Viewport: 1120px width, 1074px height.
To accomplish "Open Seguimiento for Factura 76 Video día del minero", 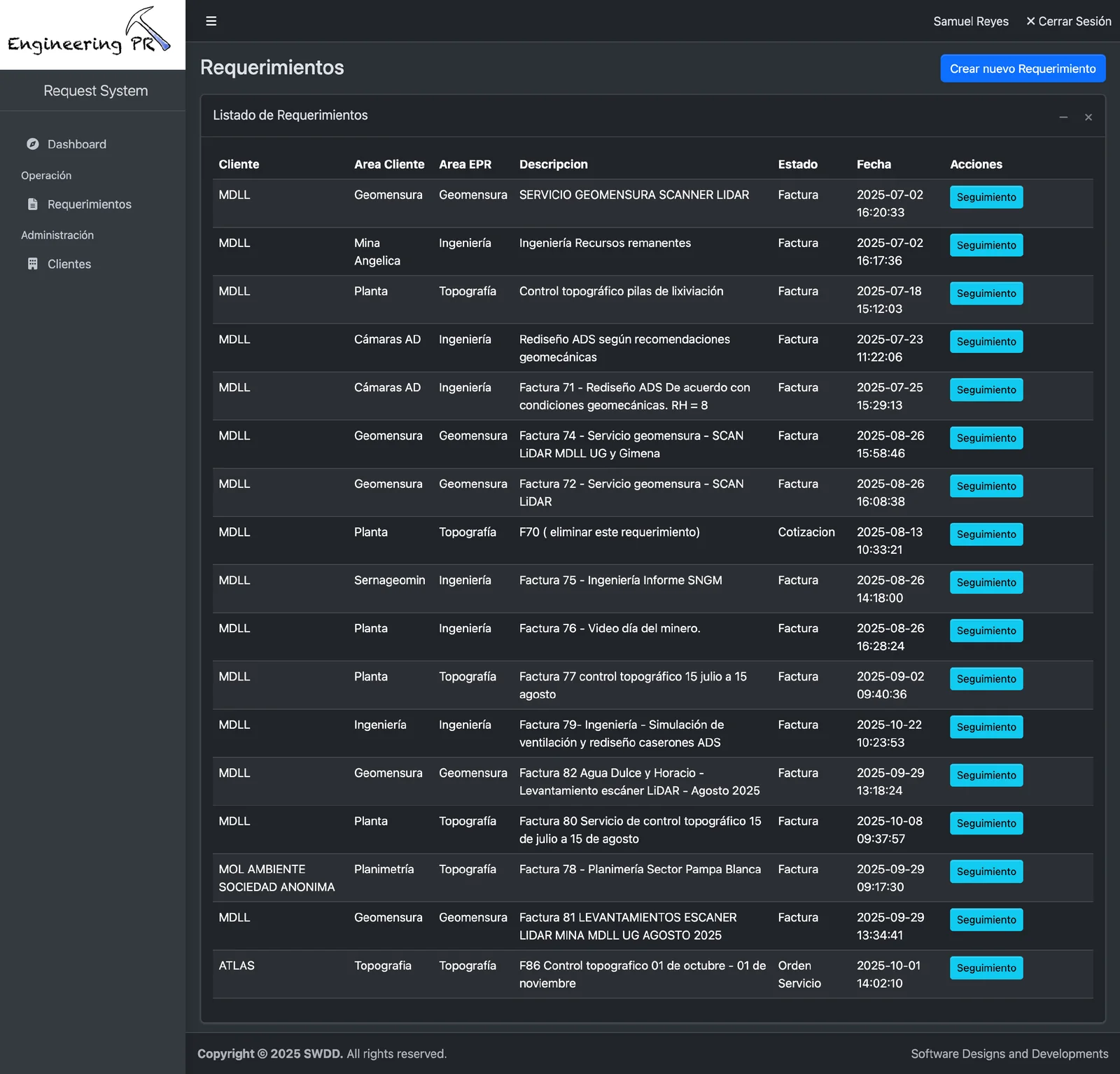I will pyautogui.click(x=986, y=631).
